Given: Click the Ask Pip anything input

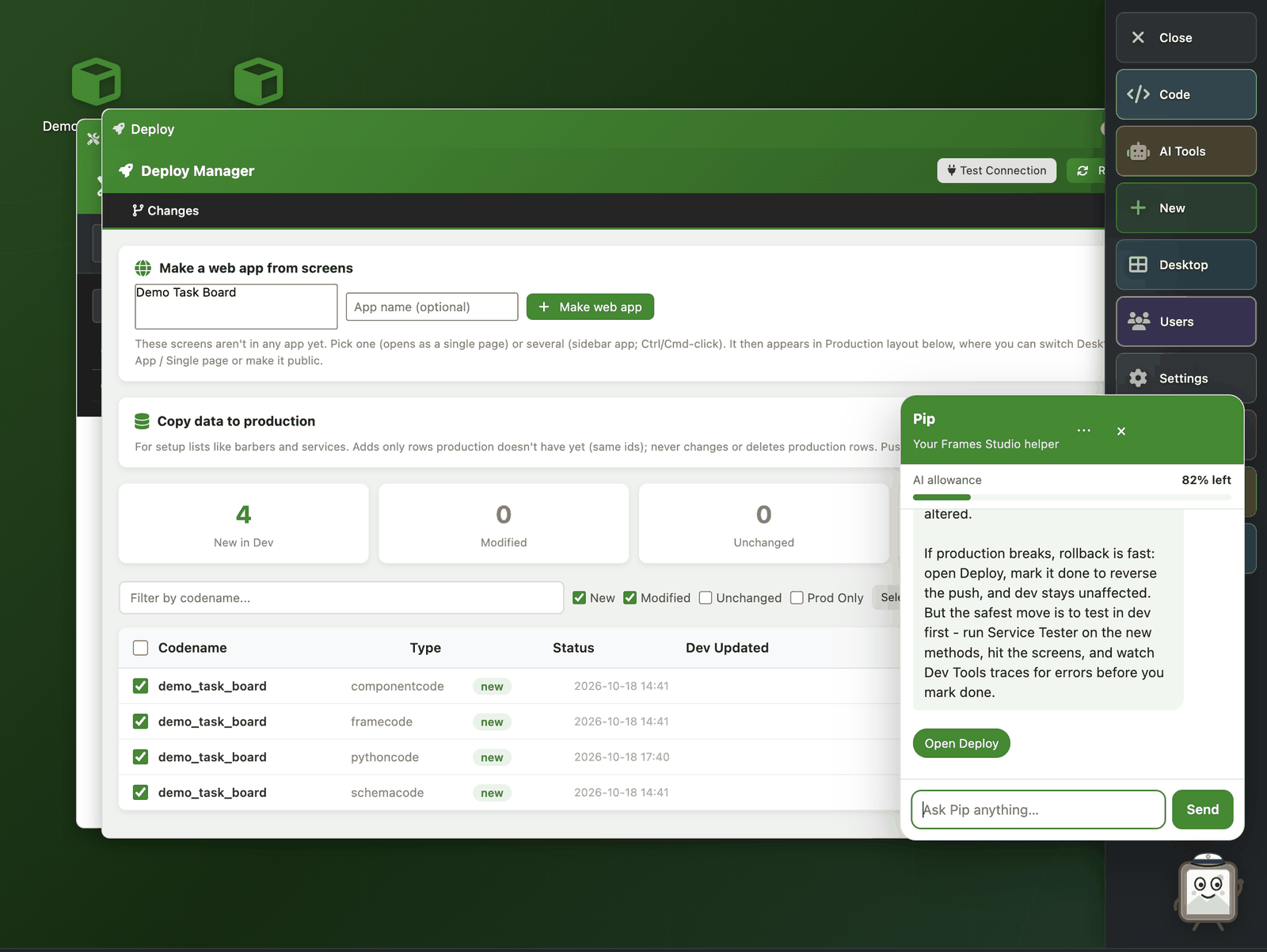Looking at the screenshot, I should [x=1038, y=809].
